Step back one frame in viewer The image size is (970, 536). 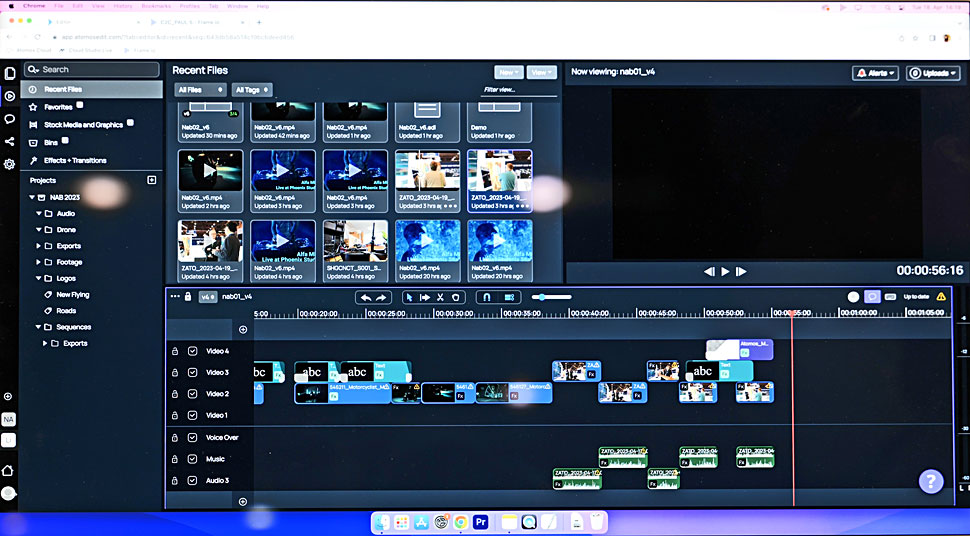coord(710,271)
